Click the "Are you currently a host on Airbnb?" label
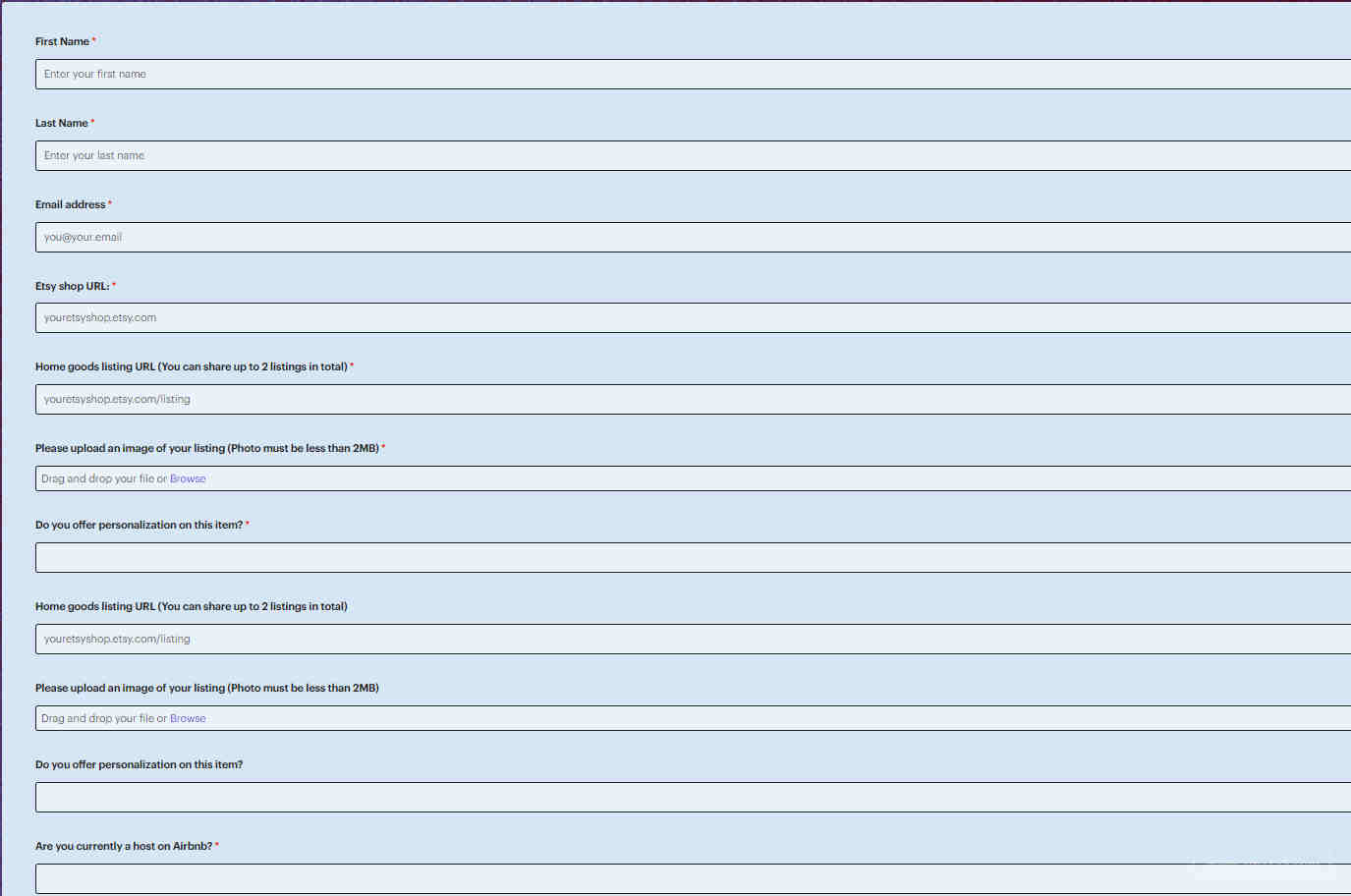 [x=124, y=846]
